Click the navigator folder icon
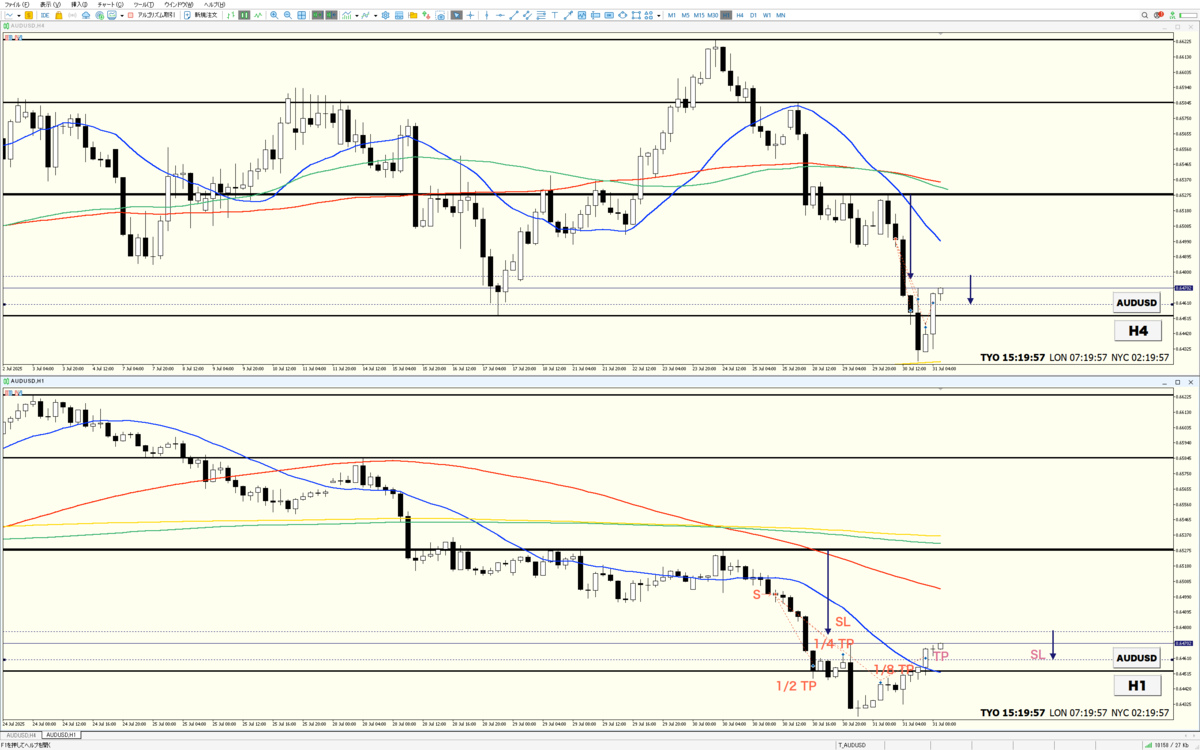 point(413,15)
